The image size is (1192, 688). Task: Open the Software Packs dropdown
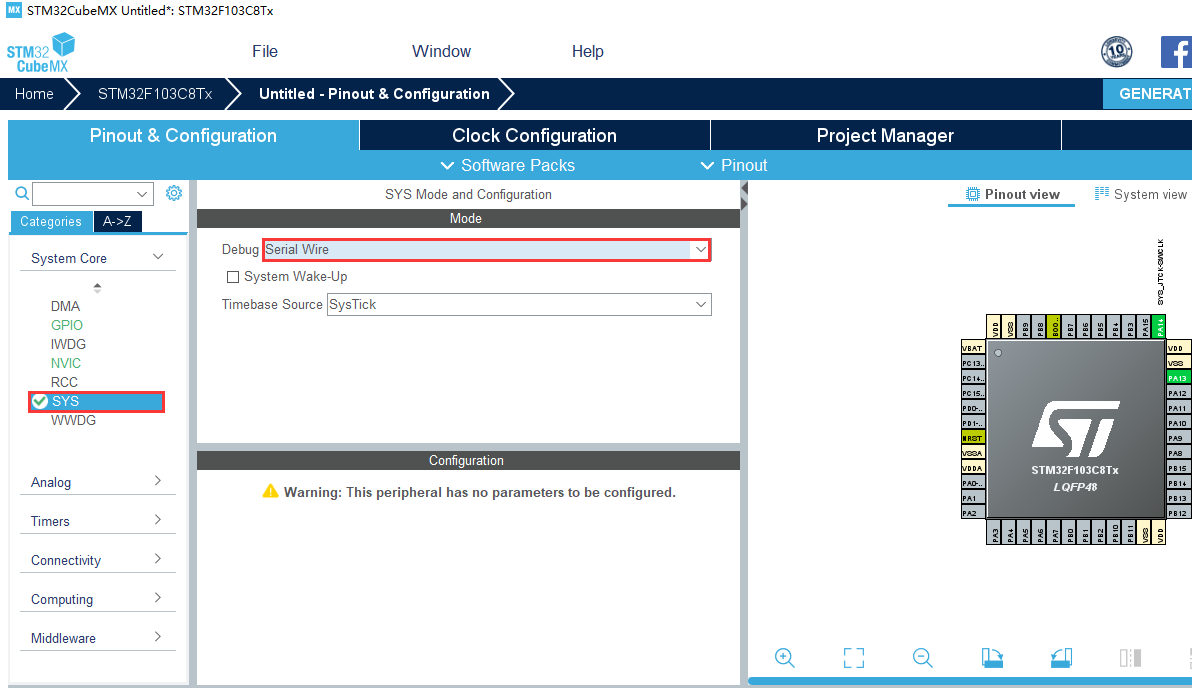coord(508,165)
